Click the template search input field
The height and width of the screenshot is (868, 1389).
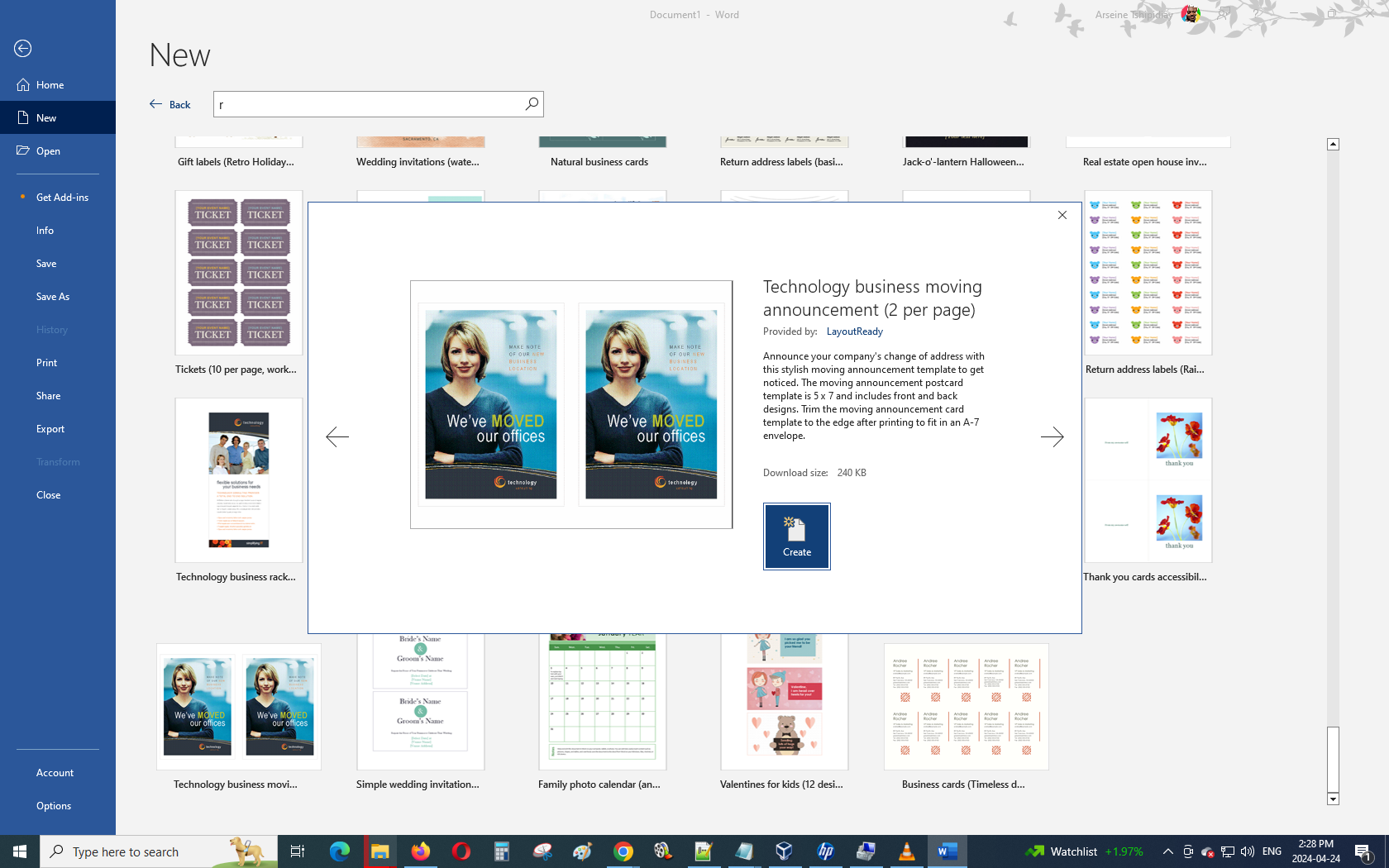tap(368, 105)
